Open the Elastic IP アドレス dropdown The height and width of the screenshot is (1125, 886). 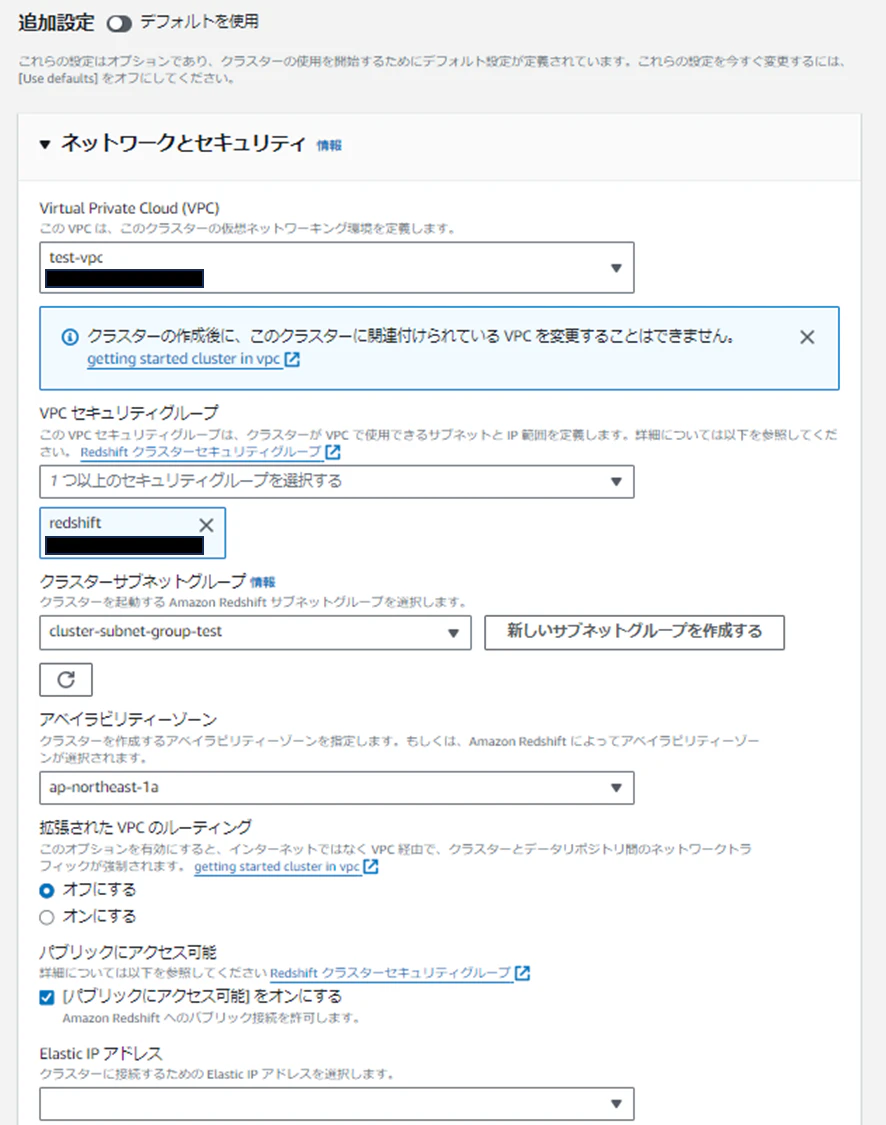[336, 1103]
